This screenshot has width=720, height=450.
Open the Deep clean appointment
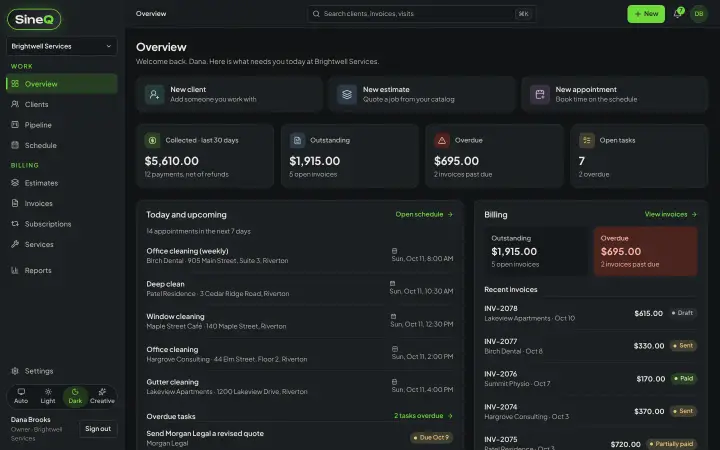coord(300,289)
